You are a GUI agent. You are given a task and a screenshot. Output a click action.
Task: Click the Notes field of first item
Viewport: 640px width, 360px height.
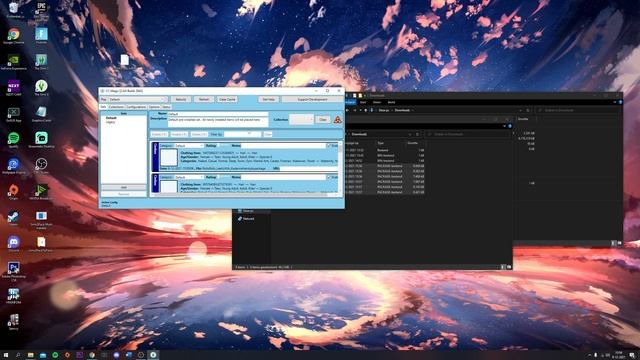(283, 146)
